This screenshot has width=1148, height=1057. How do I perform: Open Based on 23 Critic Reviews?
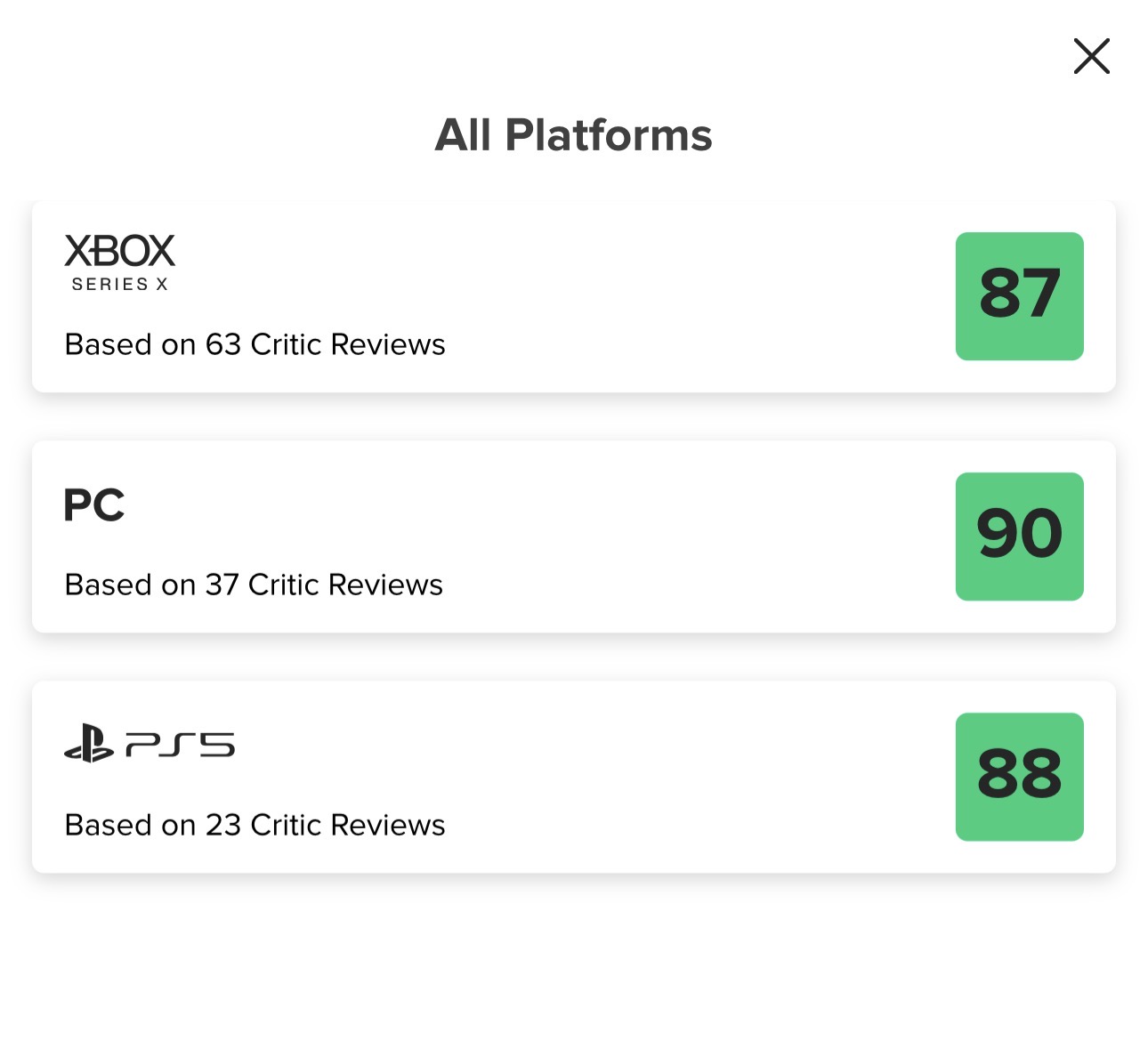coord(255,825)
